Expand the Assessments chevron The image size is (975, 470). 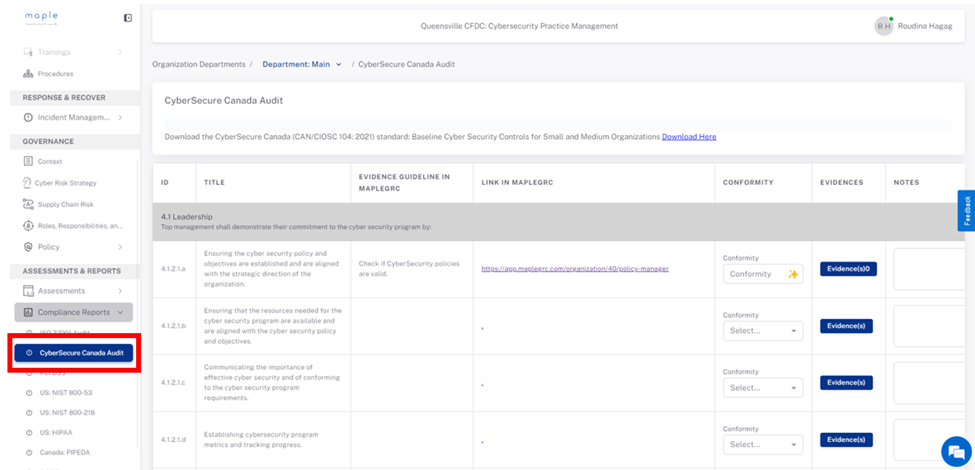[x=119, y=291]
